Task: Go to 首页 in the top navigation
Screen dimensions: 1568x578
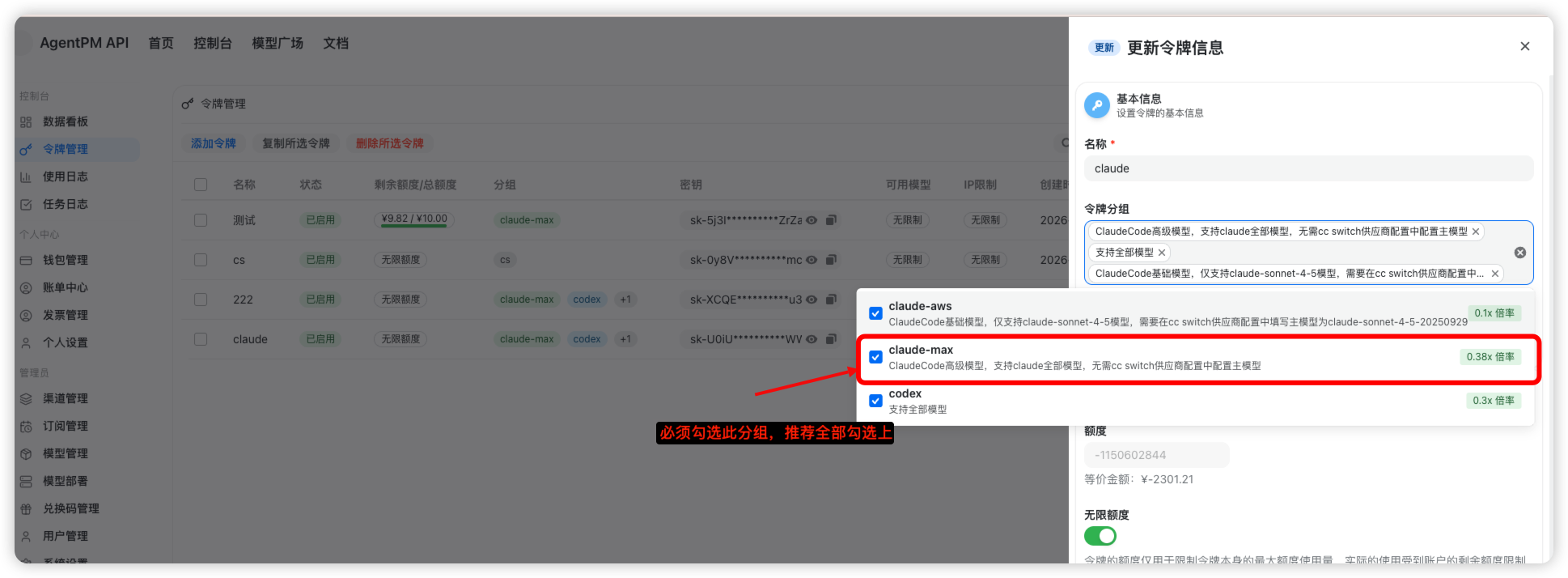Action: coord(161,43)
